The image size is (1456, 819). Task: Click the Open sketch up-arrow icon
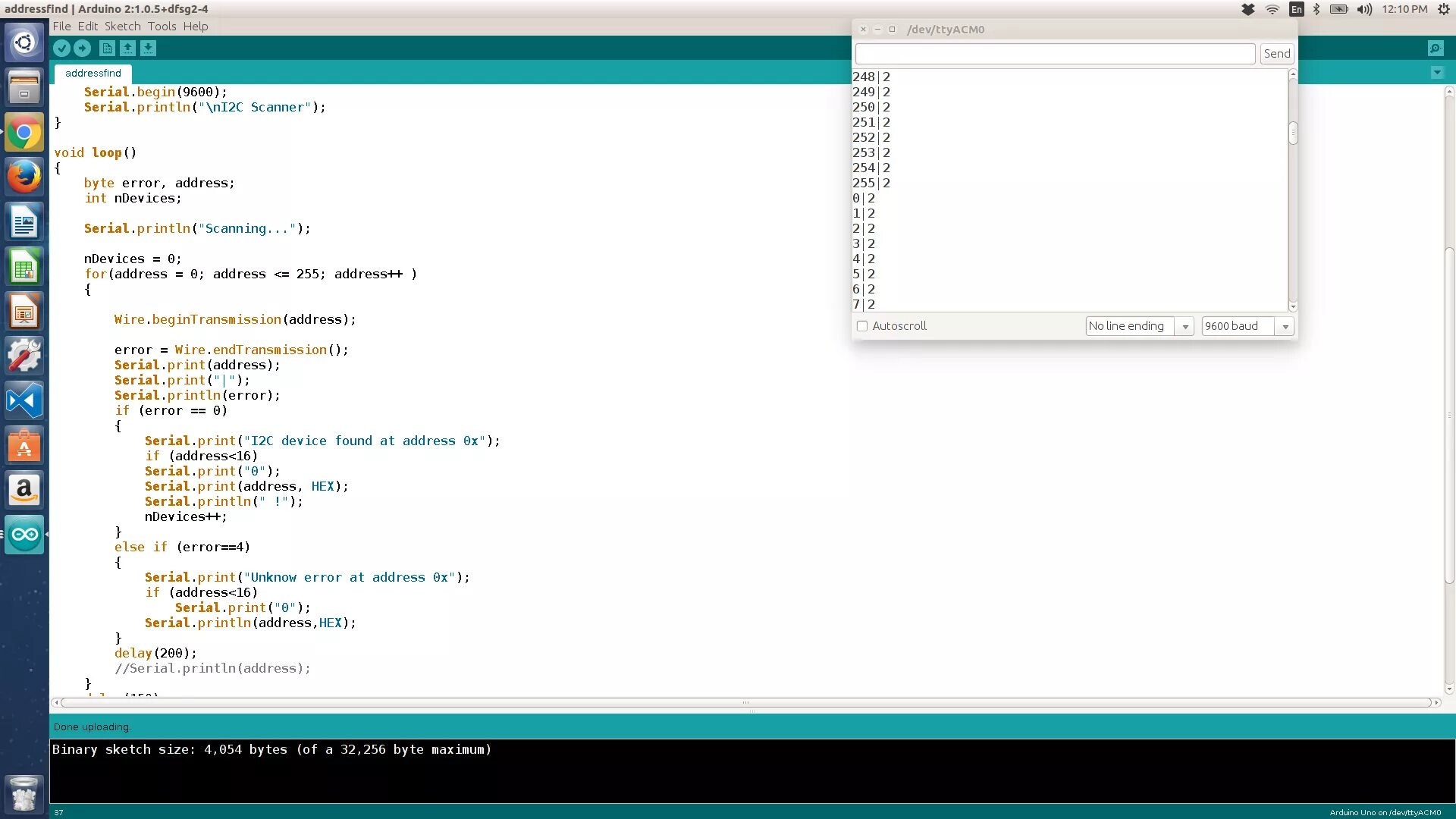127,49
